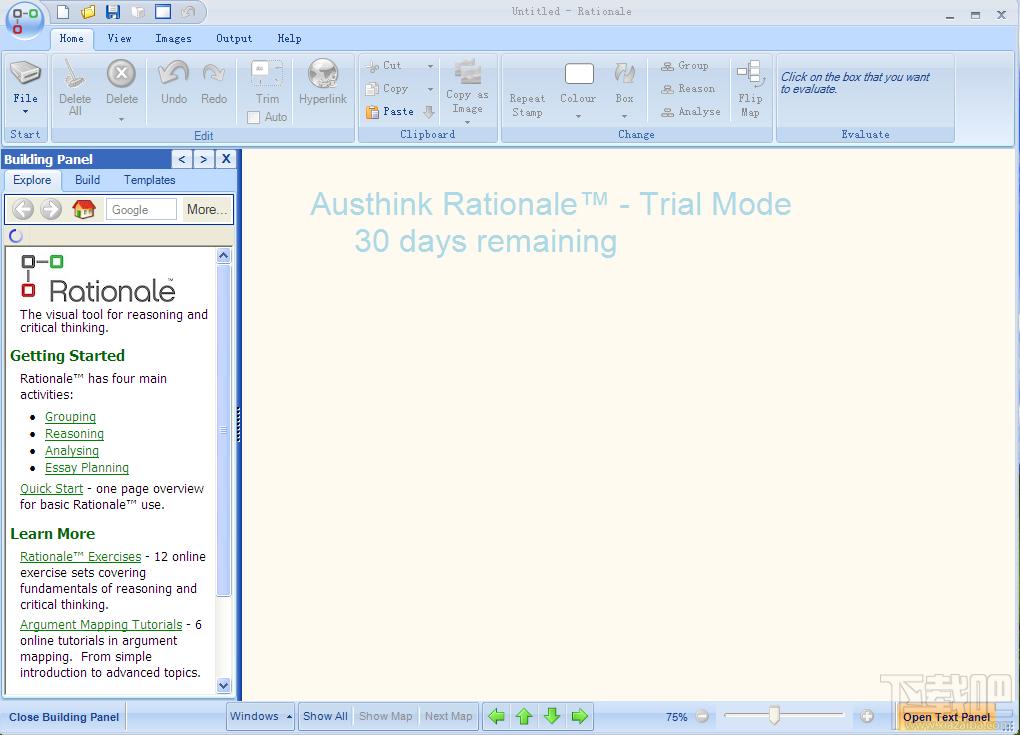Click the Repeat Stamp tool
1020x735 pixels.
click(x=527, y=105)
